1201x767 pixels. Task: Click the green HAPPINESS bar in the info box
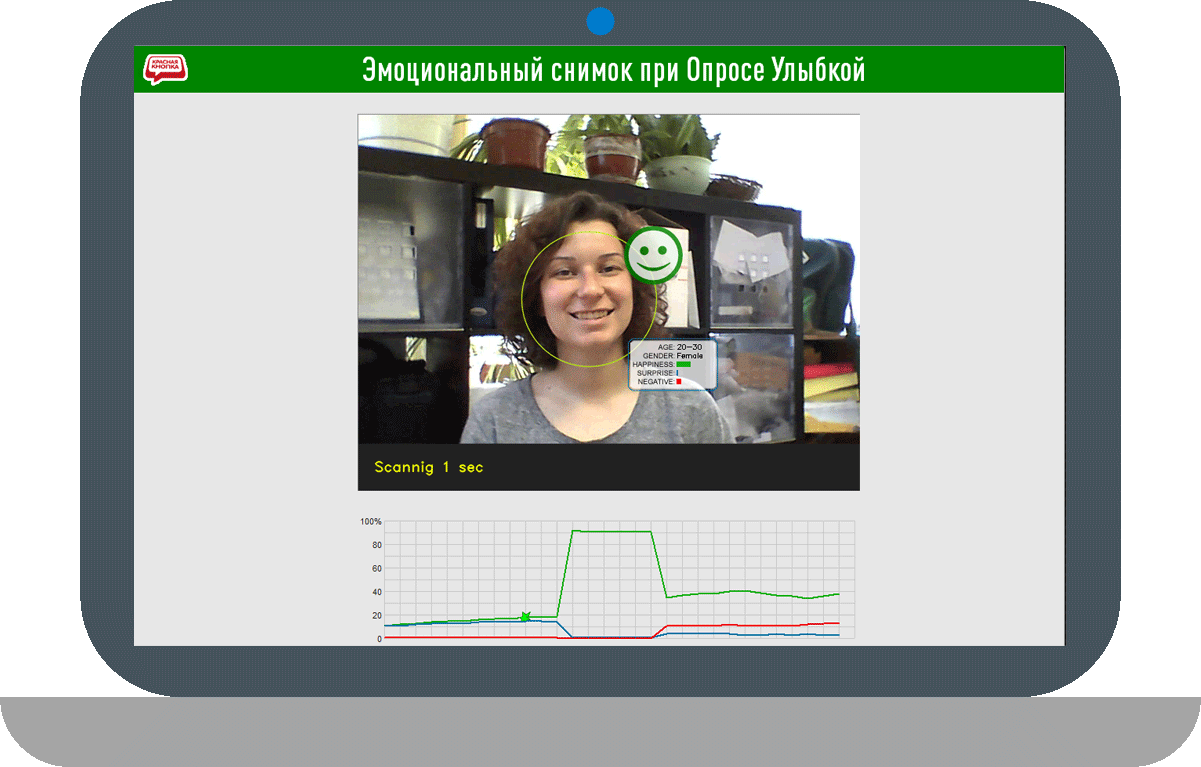pyautogui.click(x=684, y=365)
